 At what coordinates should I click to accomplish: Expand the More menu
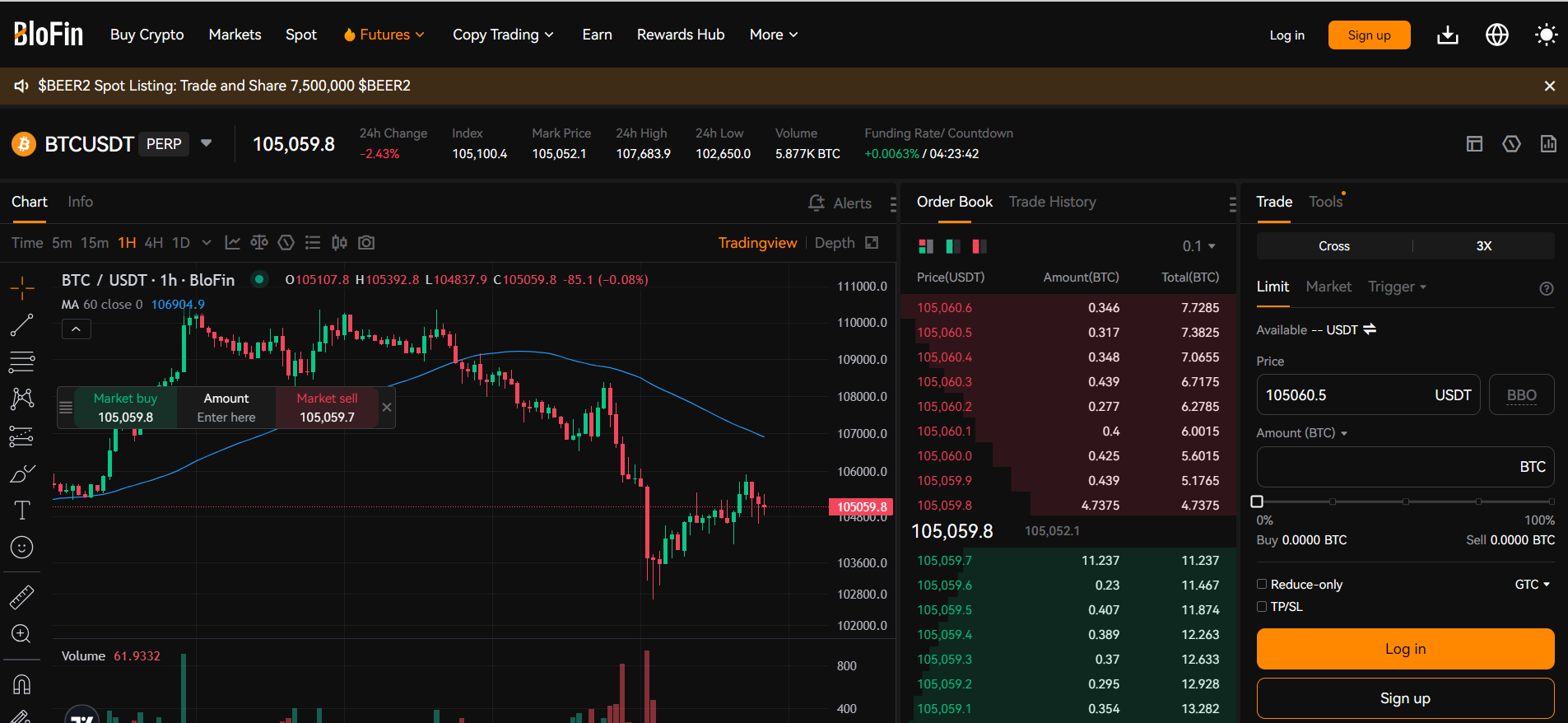click(x=774, y=35)
